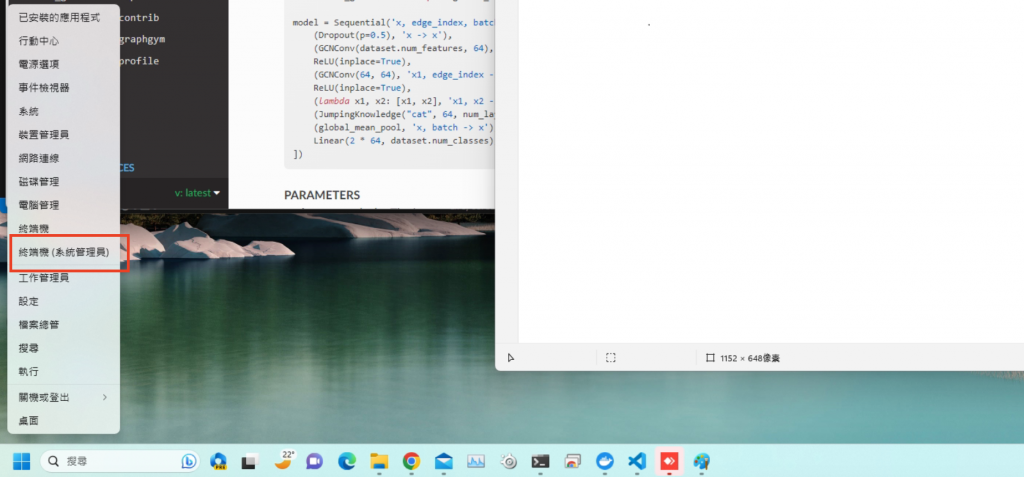The width and height of the screenshot is (1024, 477).
Task: Click the 'model = Sequential(' code line
Action: point(394,23)
